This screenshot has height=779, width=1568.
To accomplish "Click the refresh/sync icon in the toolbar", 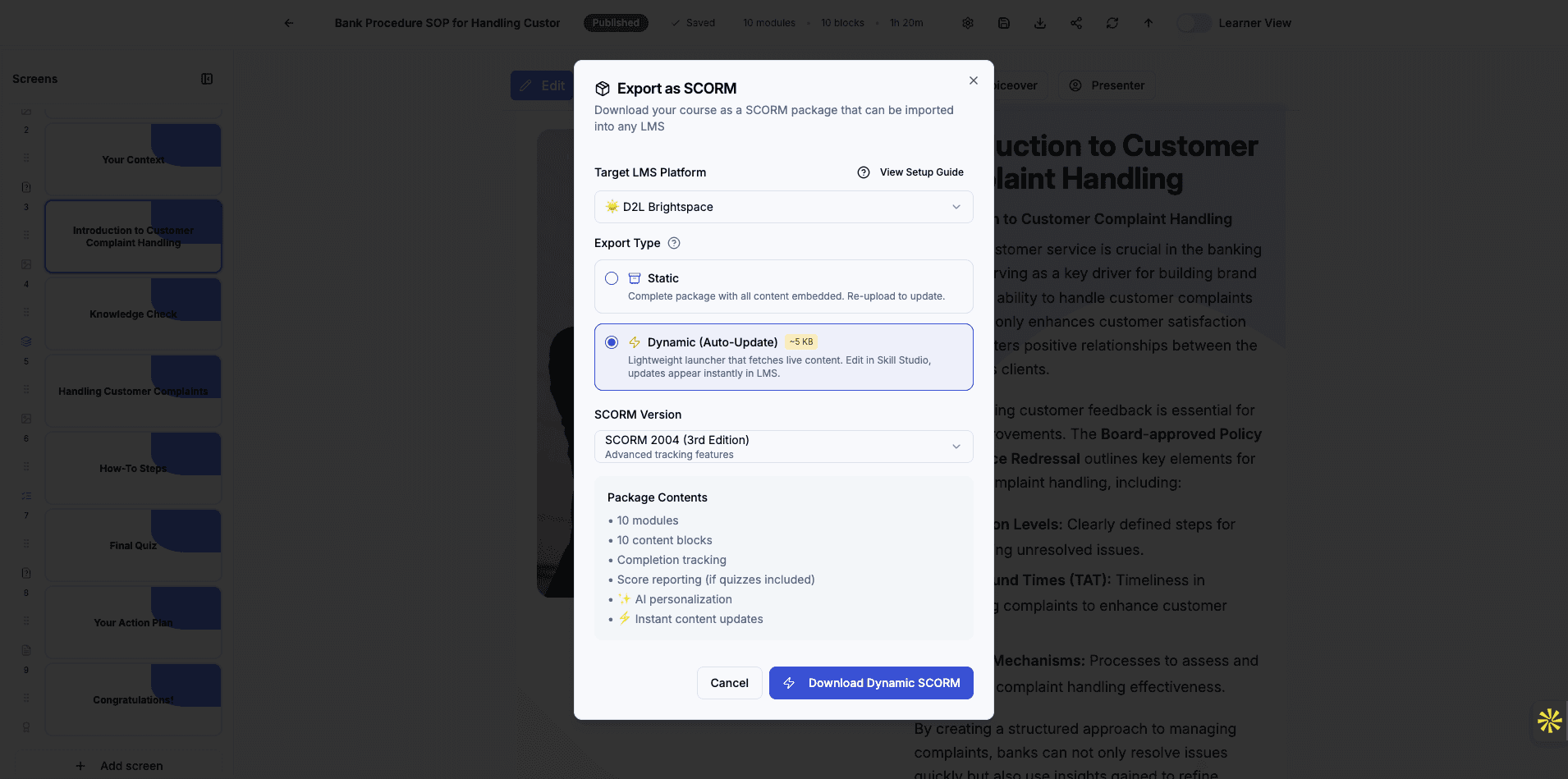I will point(1112,22).
